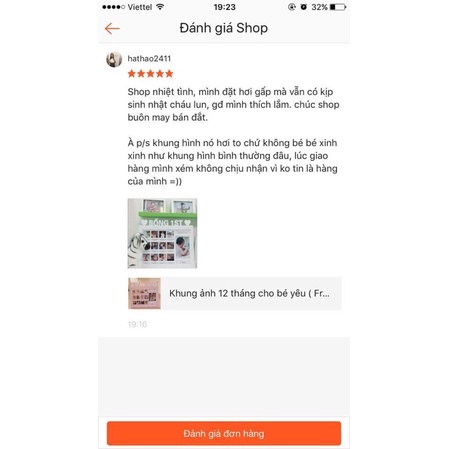Tap the Viettel carrier label
Image resolution: width=449 pixels, height=449 pixels.
point(140,7)
